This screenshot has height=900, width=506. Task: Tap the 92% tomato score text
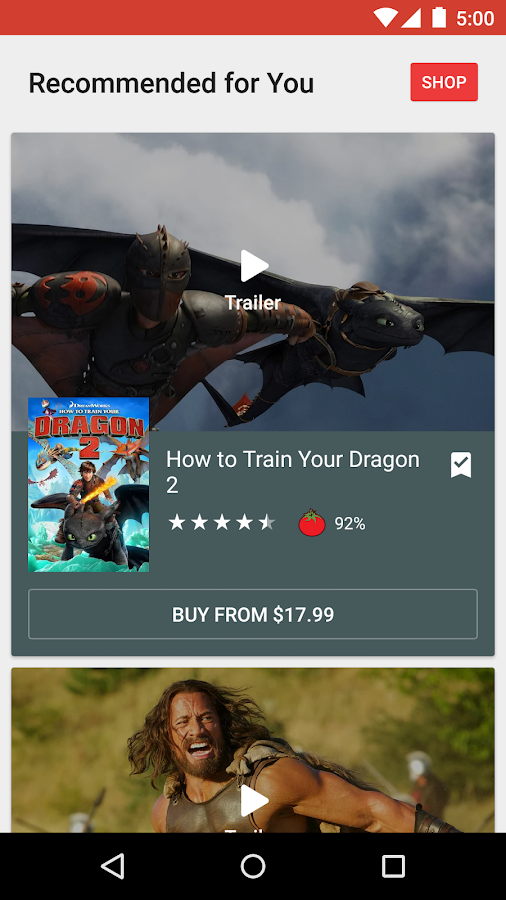tap(350, 523)
